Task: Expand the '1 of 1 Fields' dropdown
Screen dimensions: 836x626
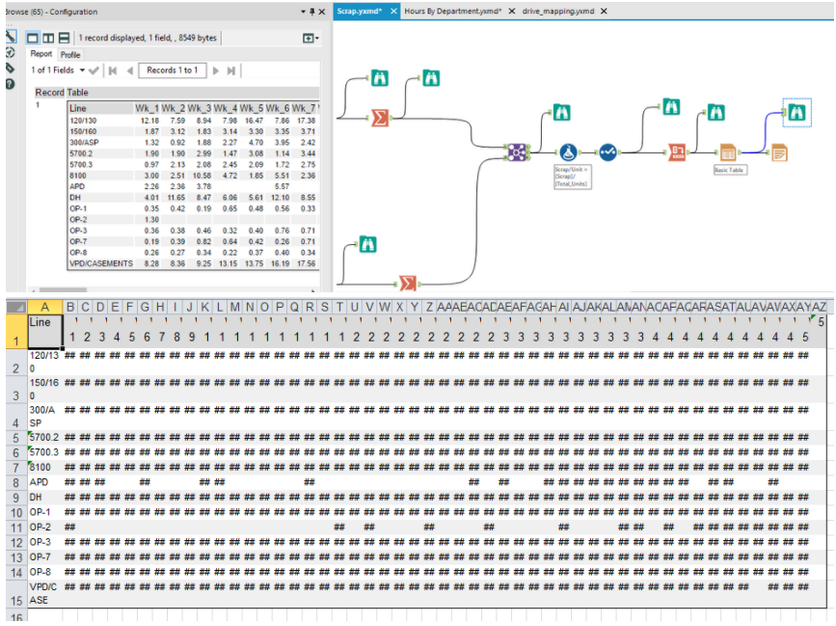Action: [82, 70]
